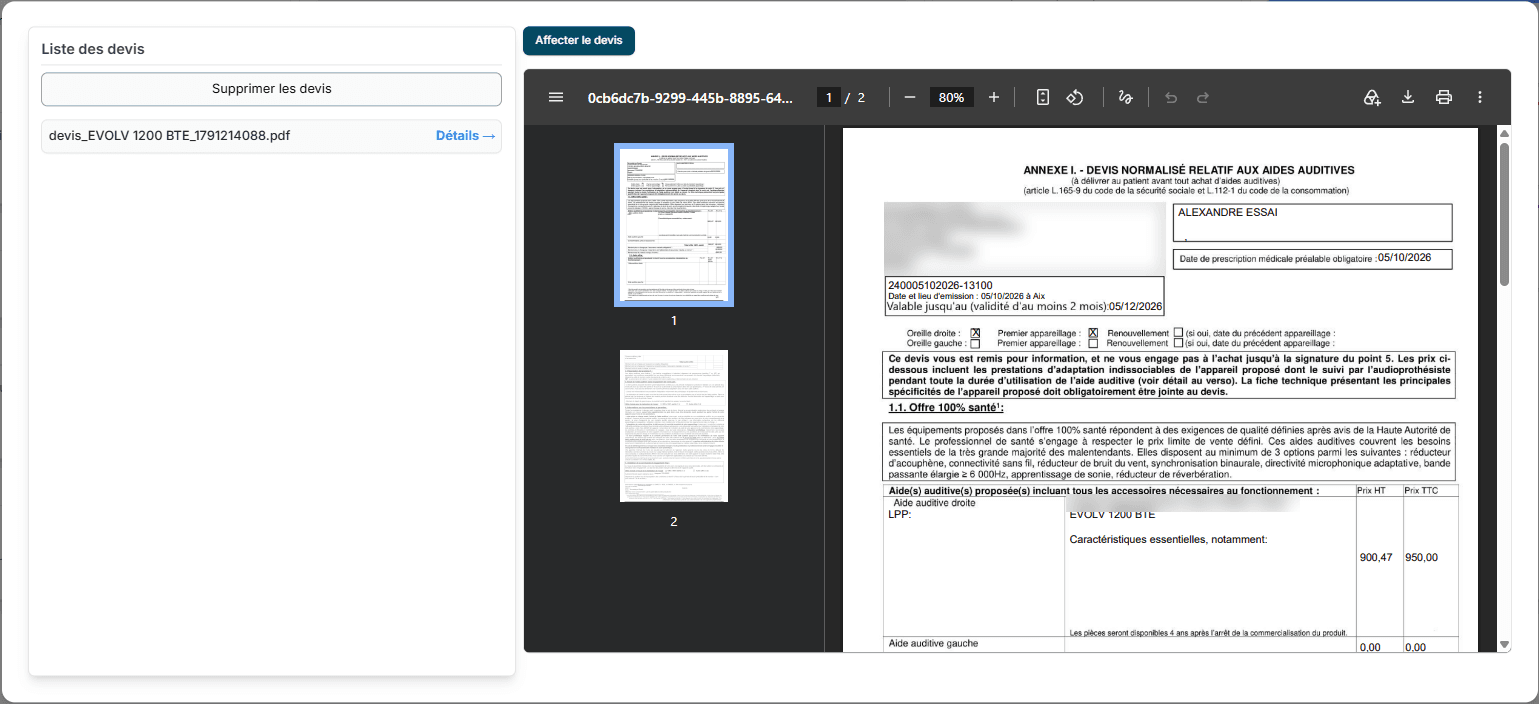Click the 'Aide auditive gauche' row label
Image resolution: width=1539 pixels, height=704 pixels.
[x=933, y=643]
